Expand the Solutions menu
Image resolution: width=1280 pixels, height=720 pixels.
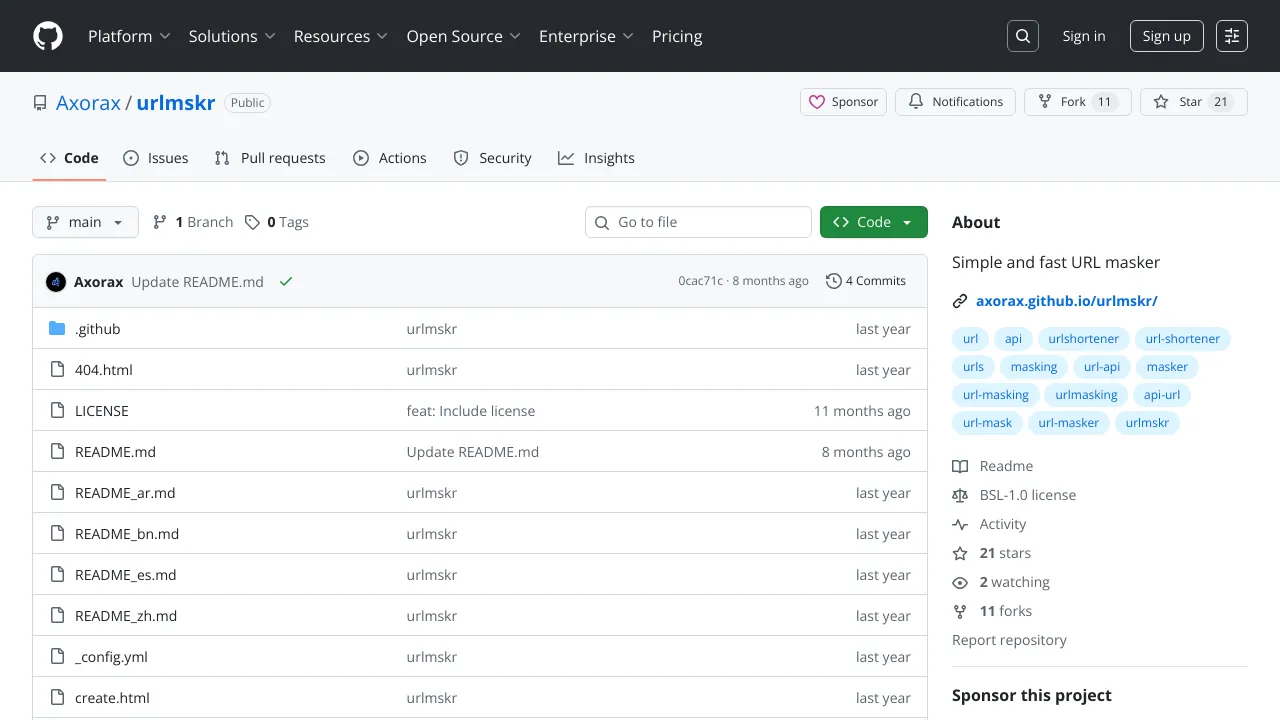pyautogui.click(x=231, y=36)
